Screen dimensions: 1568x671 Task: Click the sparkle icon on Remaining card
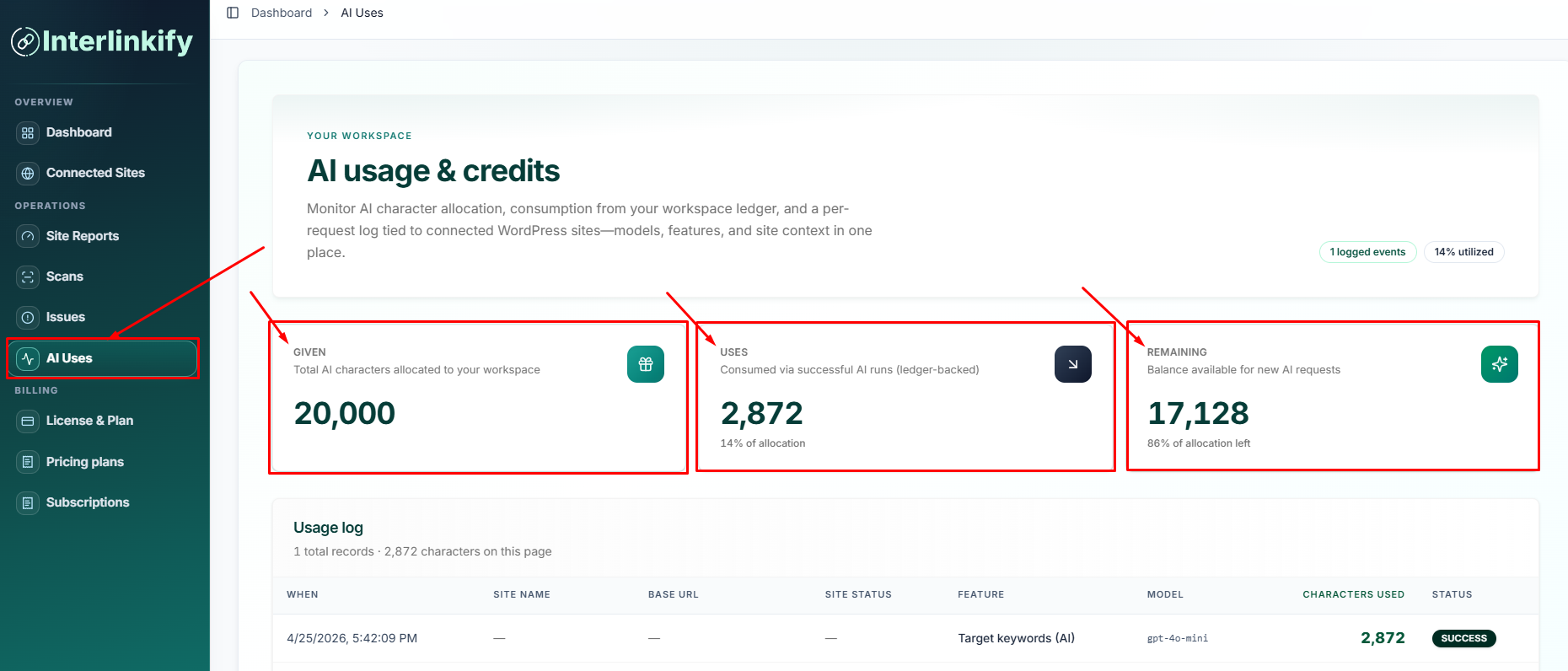point(1500,364)
